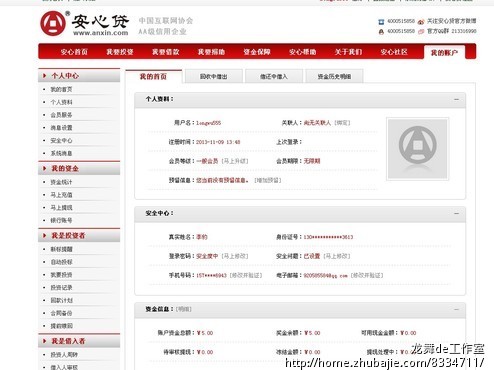The height and width of the screenshot is (370, 494).
Task: Open 安心社区 in the navigation bar
Action: [394, 52]
